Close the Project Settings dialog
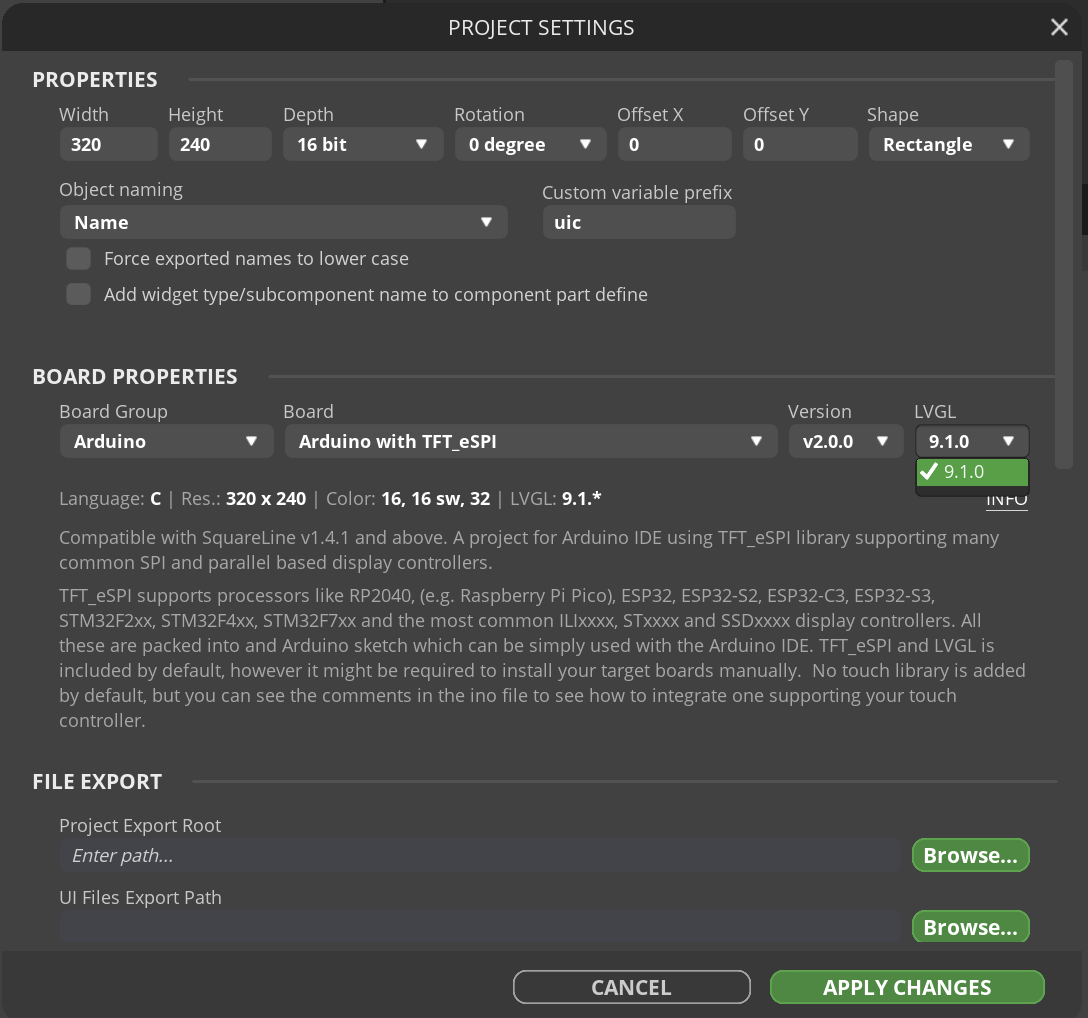 click(1059, 28)
